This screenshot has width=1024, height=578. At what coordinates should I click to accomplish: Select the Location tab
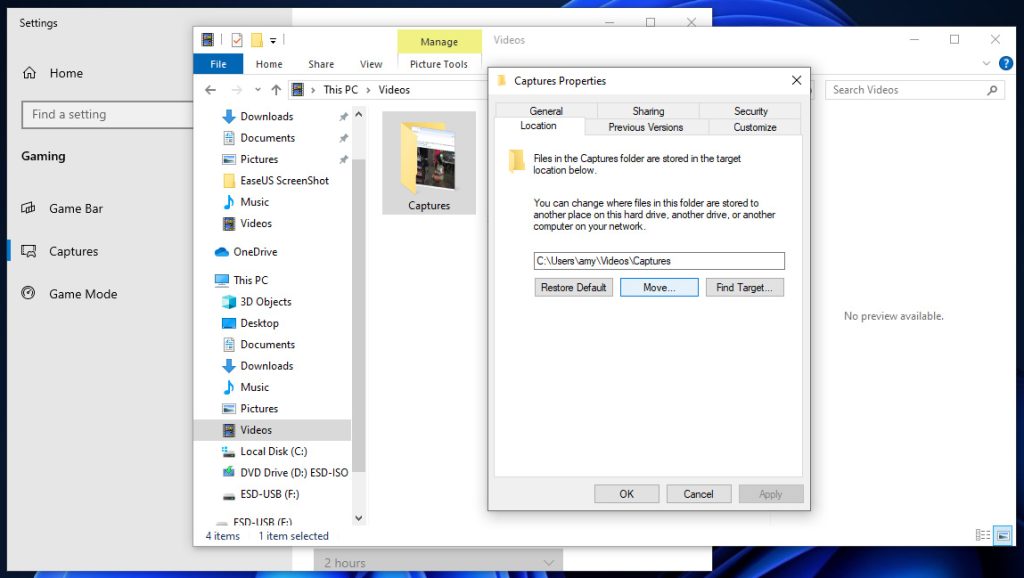(x=538, y=125)
